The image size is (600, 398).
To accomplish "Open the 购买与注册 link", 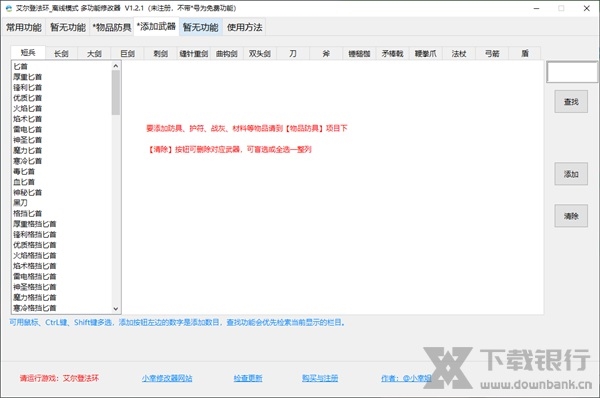I will click(x=320, y=378).
